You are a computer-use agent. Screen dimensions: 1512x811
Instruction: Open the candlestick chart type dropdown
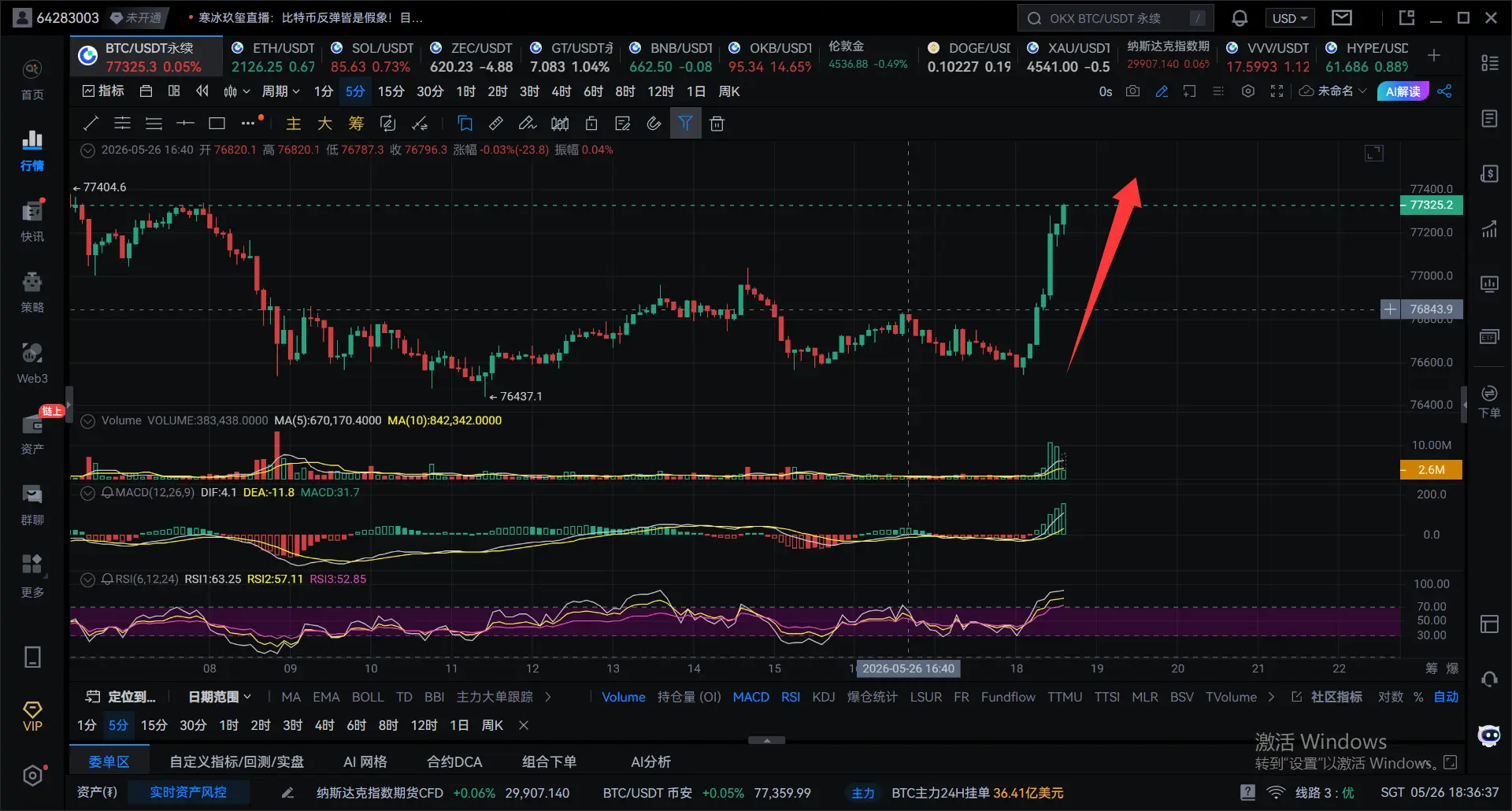[236, 91]
